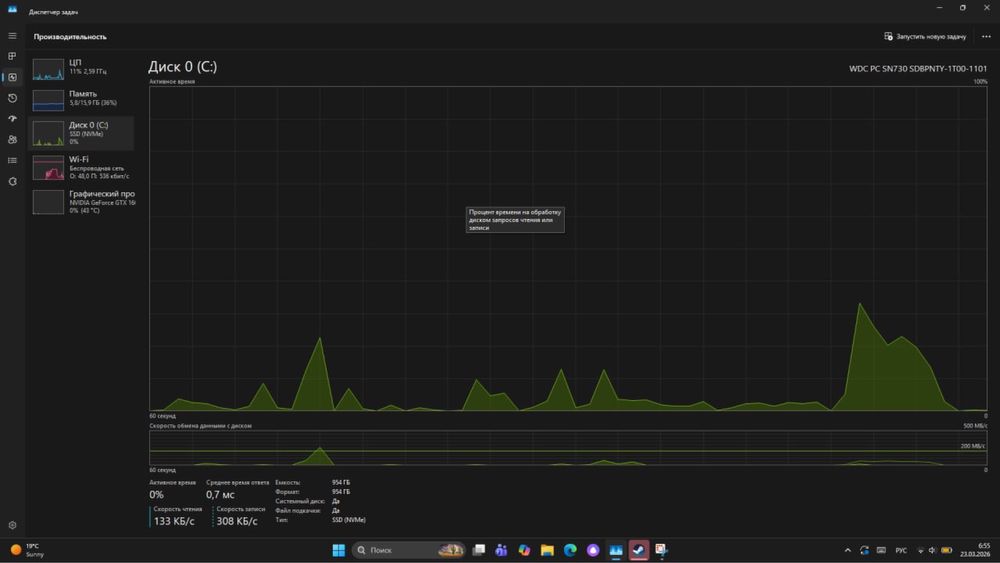
Task: Open the Windows Start menu
Action: (x=339, y=550)
